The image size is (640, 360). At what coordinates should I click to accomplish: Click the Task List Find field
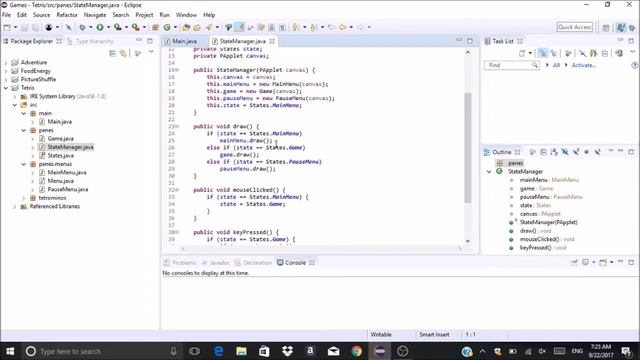(x=511, y=65)
